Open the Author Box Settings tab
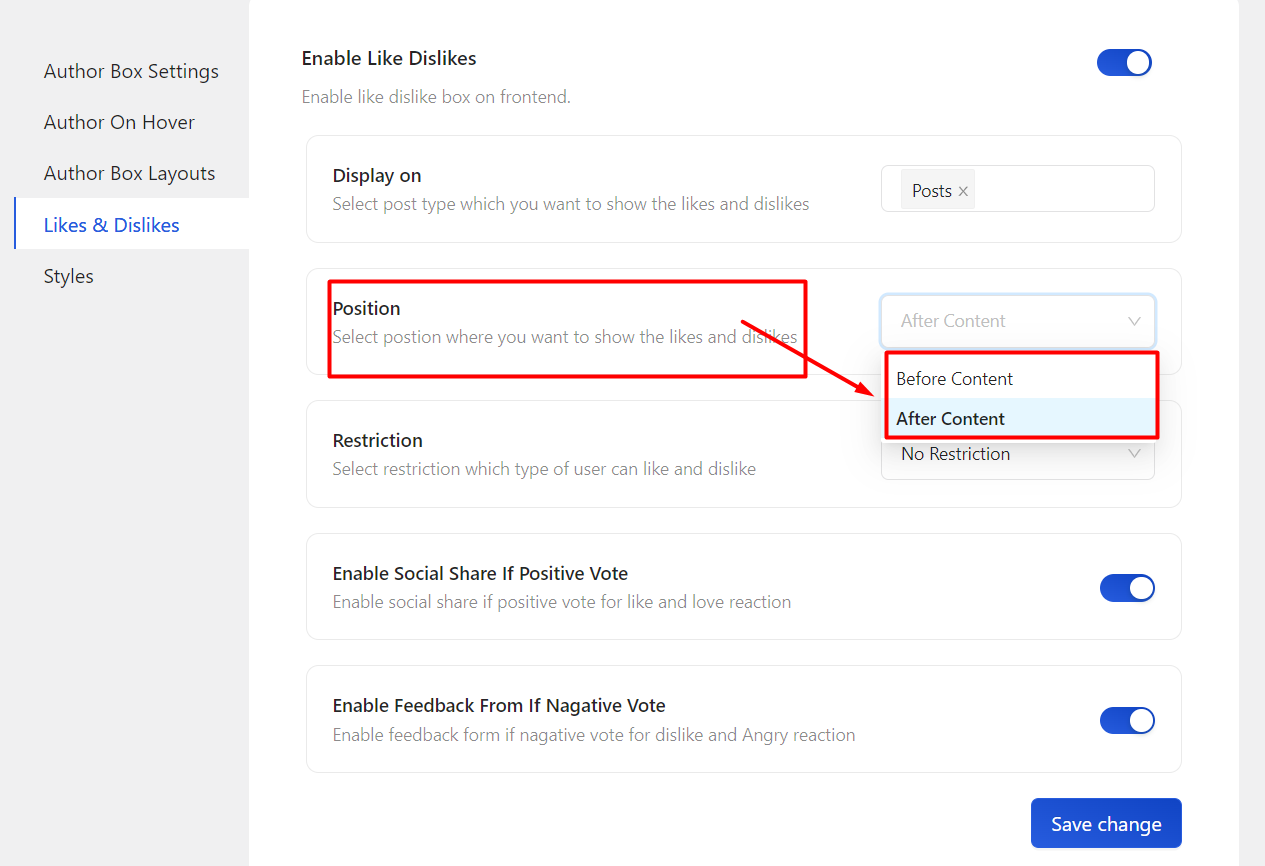 pyautogui.click(x=131, y=72)
